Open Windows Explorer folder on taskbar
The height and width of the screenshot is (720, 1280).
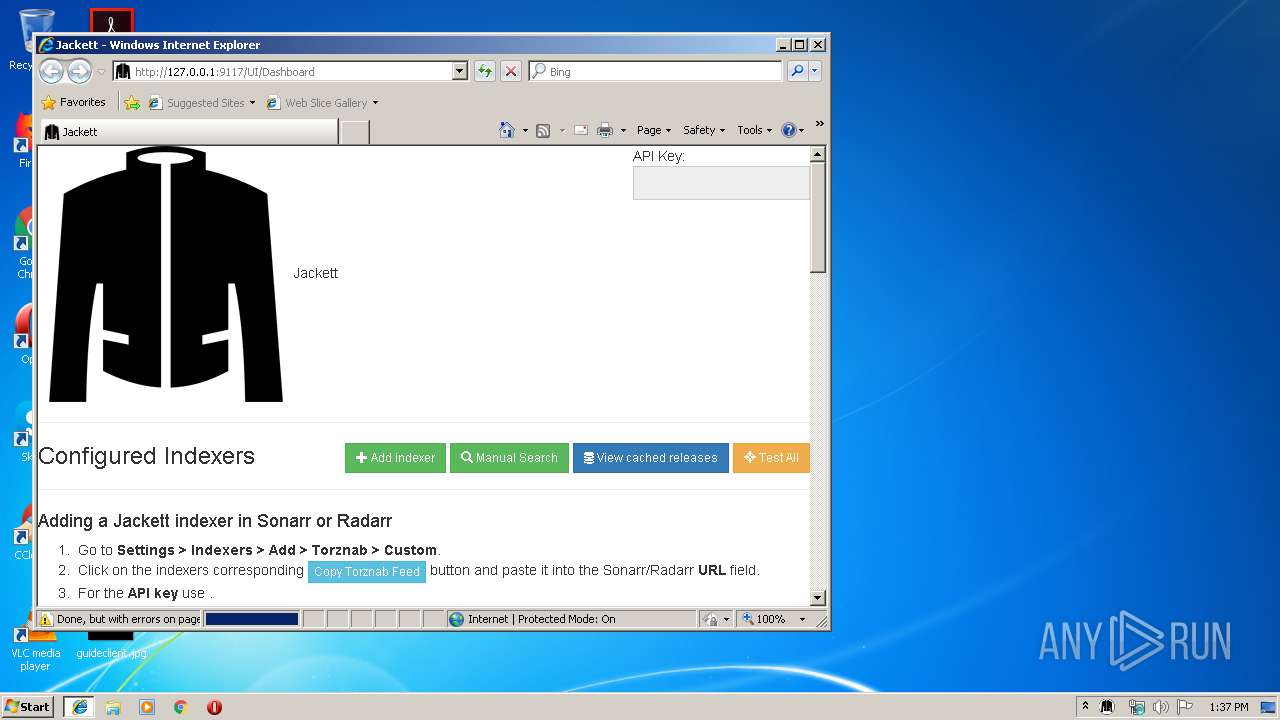click(x=113, y=707)
